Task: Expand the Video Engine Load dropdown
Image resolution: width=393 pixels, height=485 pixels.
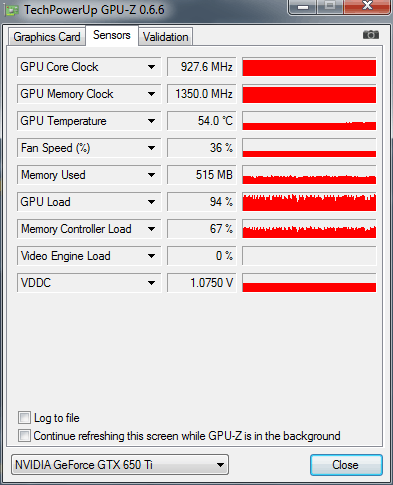Action: tap(152, 256)
